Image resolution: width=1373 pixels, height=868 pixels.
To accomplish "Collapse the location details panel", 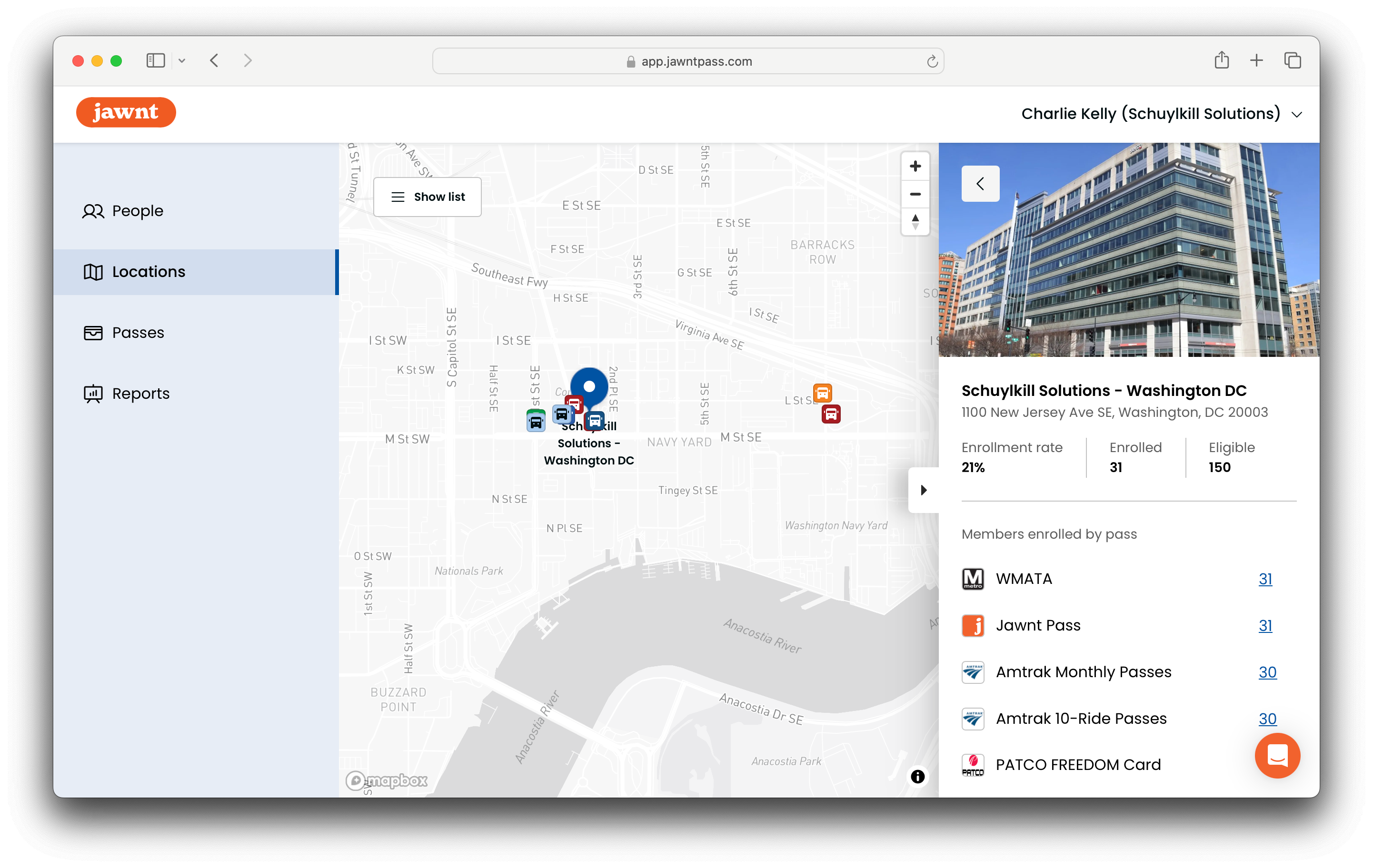I will click(924, 490).
